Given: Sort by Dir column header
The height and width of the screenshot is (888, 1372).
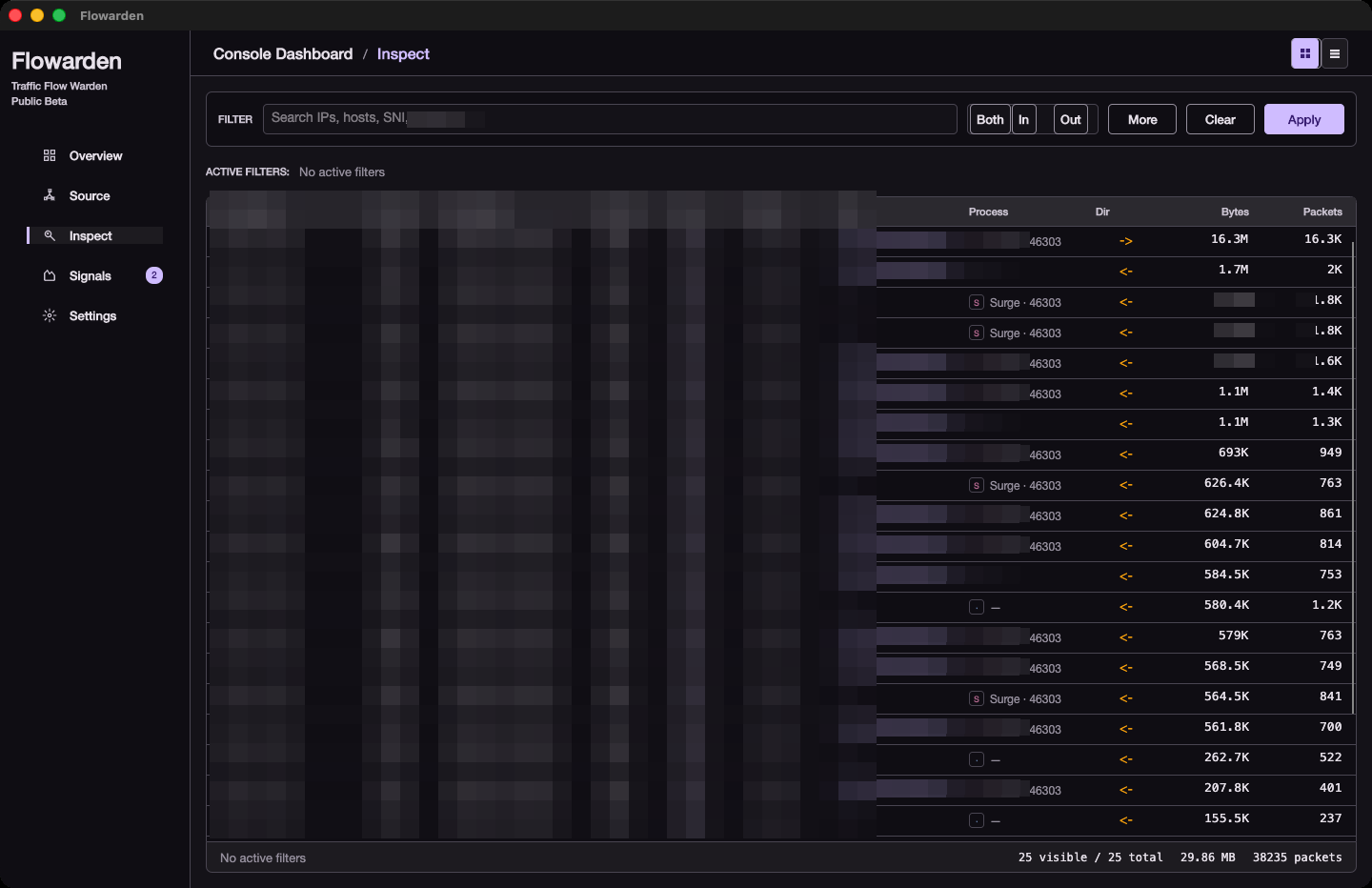Looking at the screenshot, I should point(1102,212).
